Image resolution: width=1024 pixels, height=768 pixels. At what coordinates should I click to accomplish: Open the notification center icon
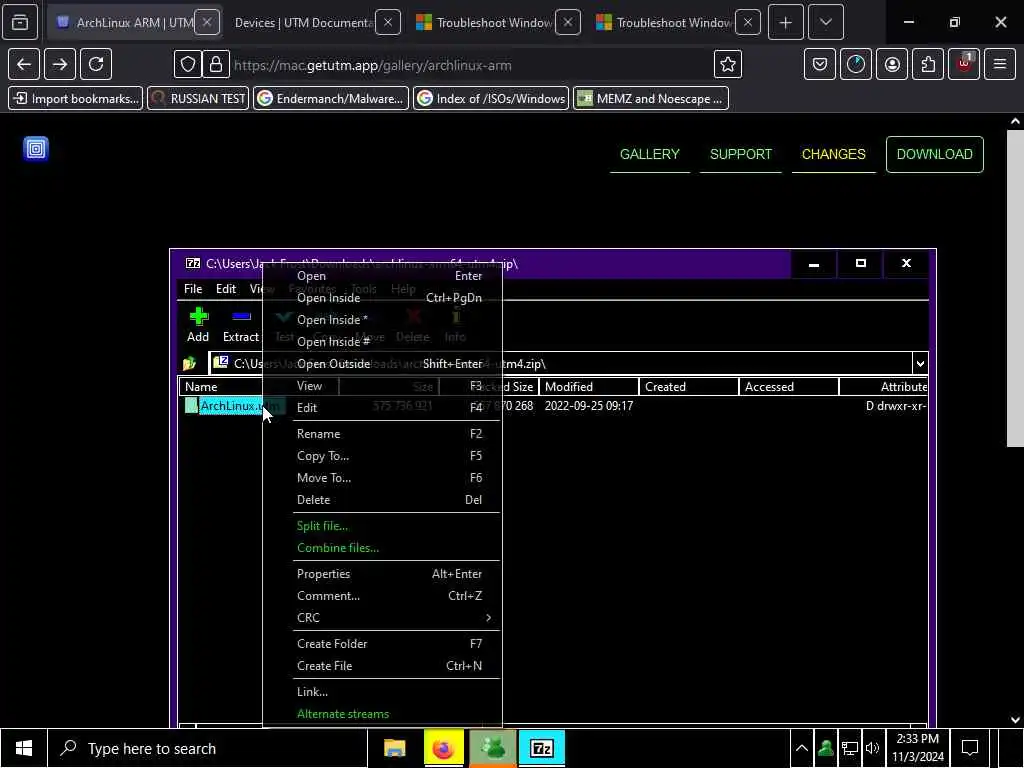[x=970, y=748]
